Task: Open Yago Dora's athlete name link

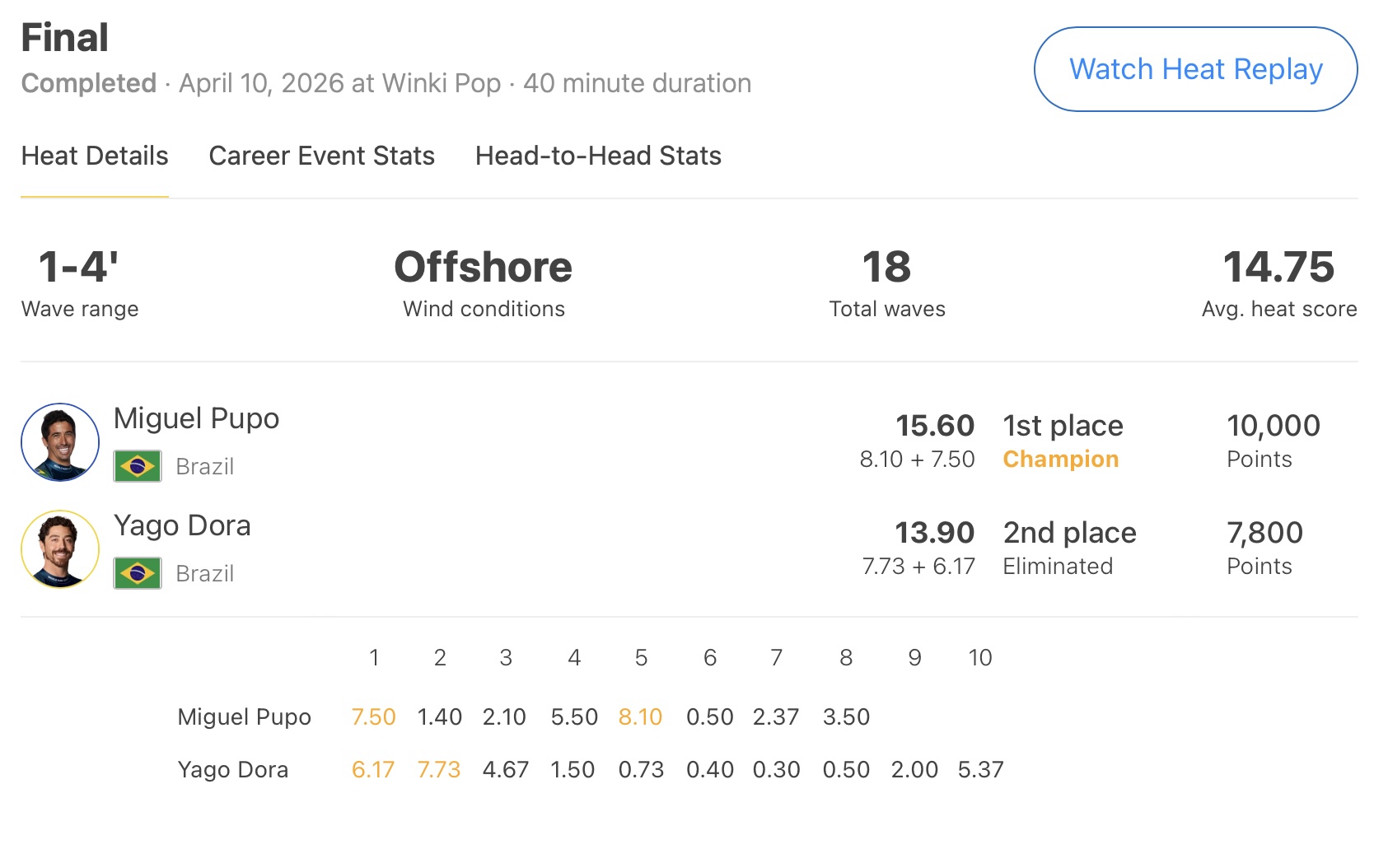Action: tap(182, 525)
